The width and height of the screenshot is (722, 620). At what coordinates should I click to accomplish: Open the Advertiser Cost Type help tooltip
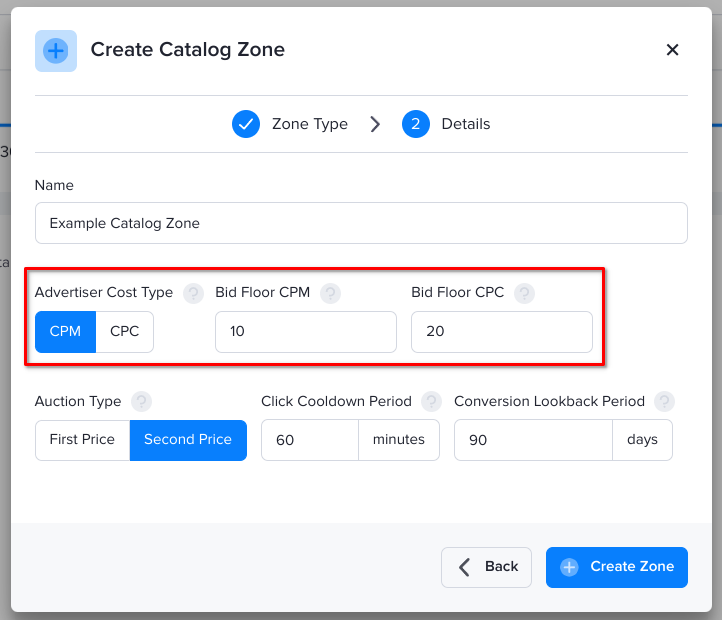click(x=193, y=293)
